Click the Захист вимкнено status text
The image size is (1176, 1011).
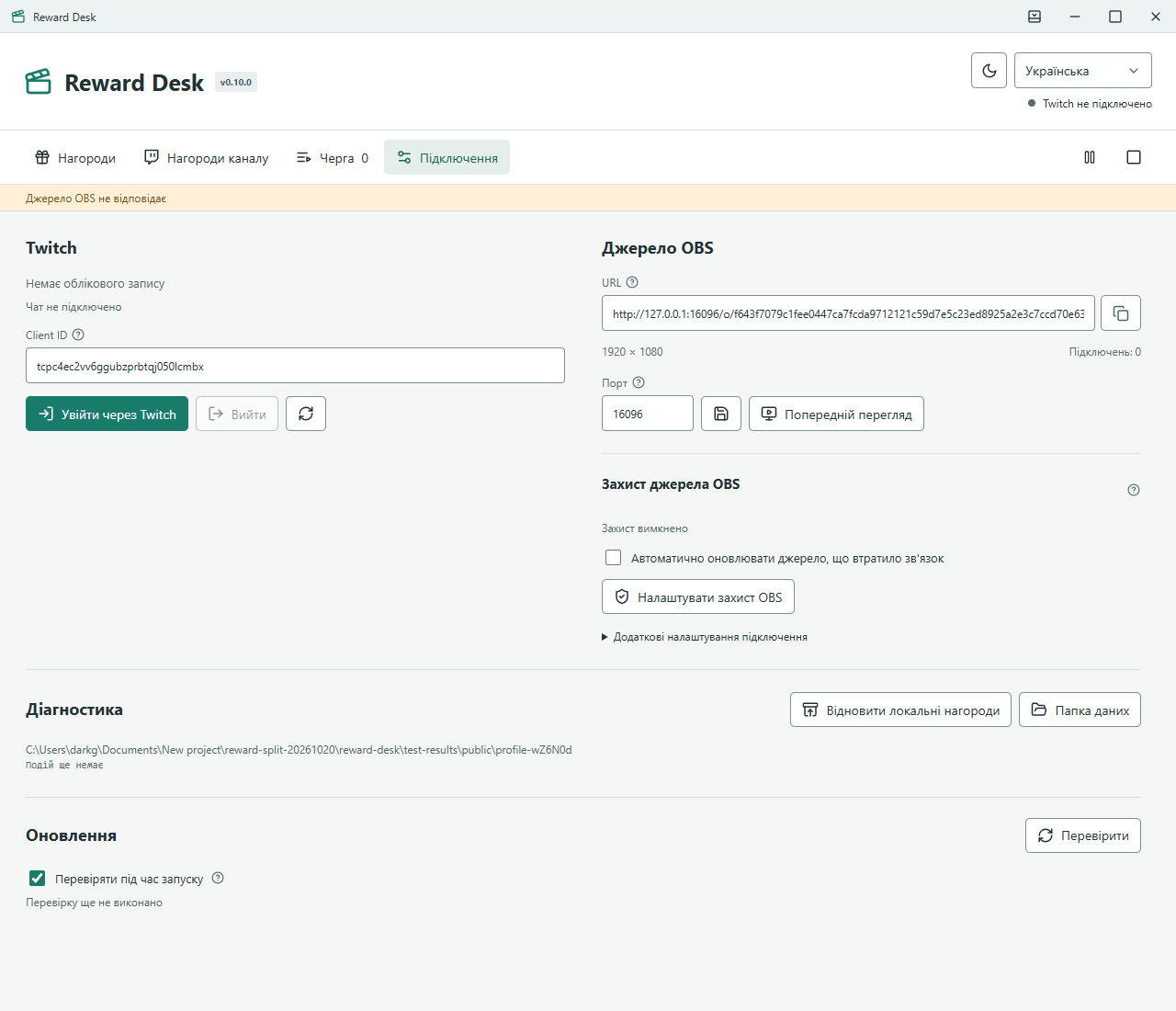click(x=645, y=528)
